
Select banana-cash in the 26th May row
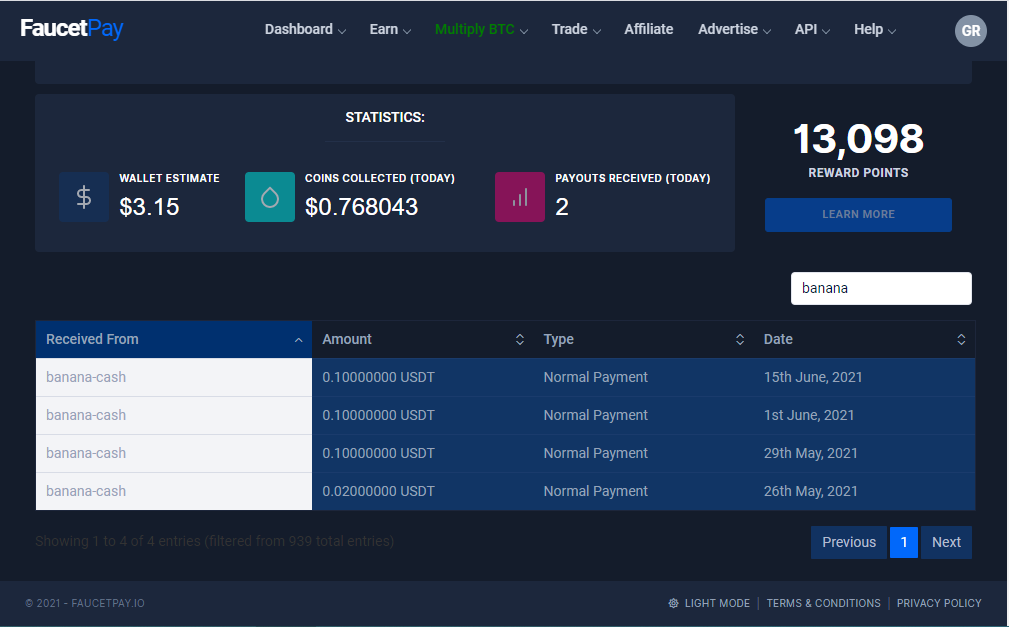coord(86,491)
